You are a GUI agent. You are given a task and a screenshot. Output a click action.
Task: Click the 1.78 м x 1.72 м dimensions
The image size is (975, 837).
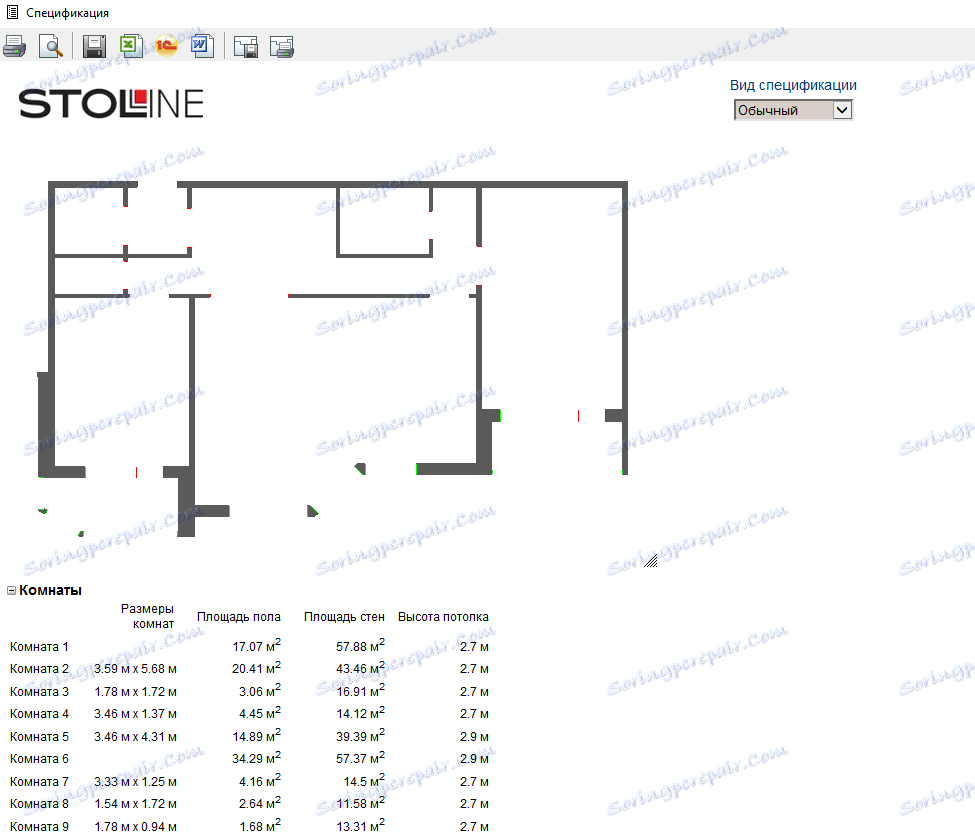pos(135,691)
